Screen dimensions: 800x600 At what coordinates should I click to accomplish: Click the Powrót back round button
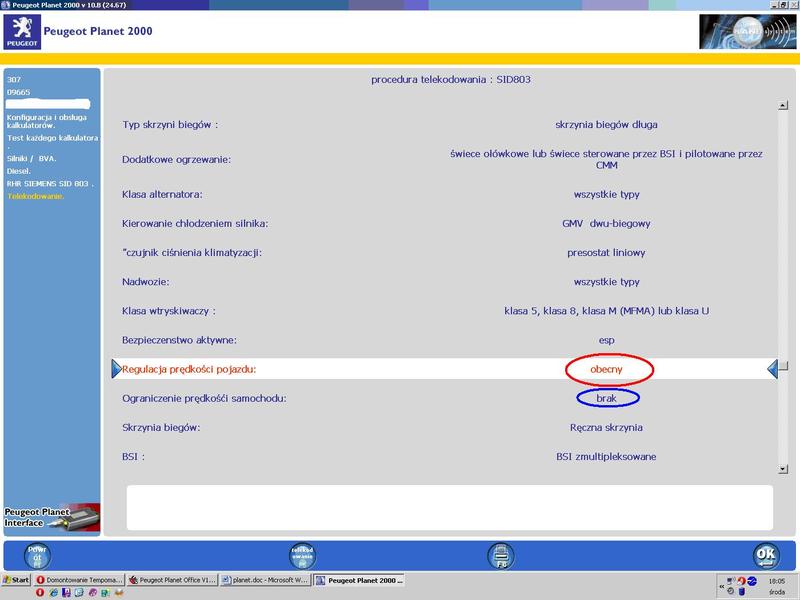(37, 555)
